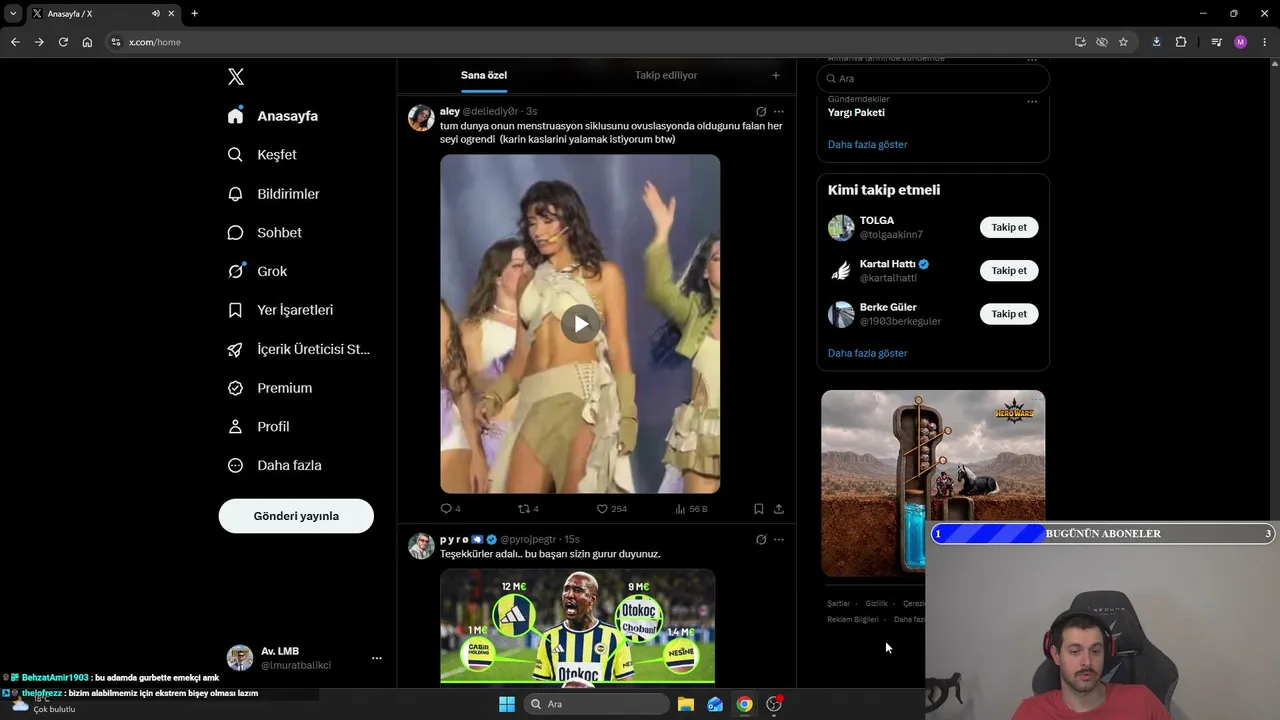
Task: Click the Gönderi yayınla button
Action: click(296, 516)
